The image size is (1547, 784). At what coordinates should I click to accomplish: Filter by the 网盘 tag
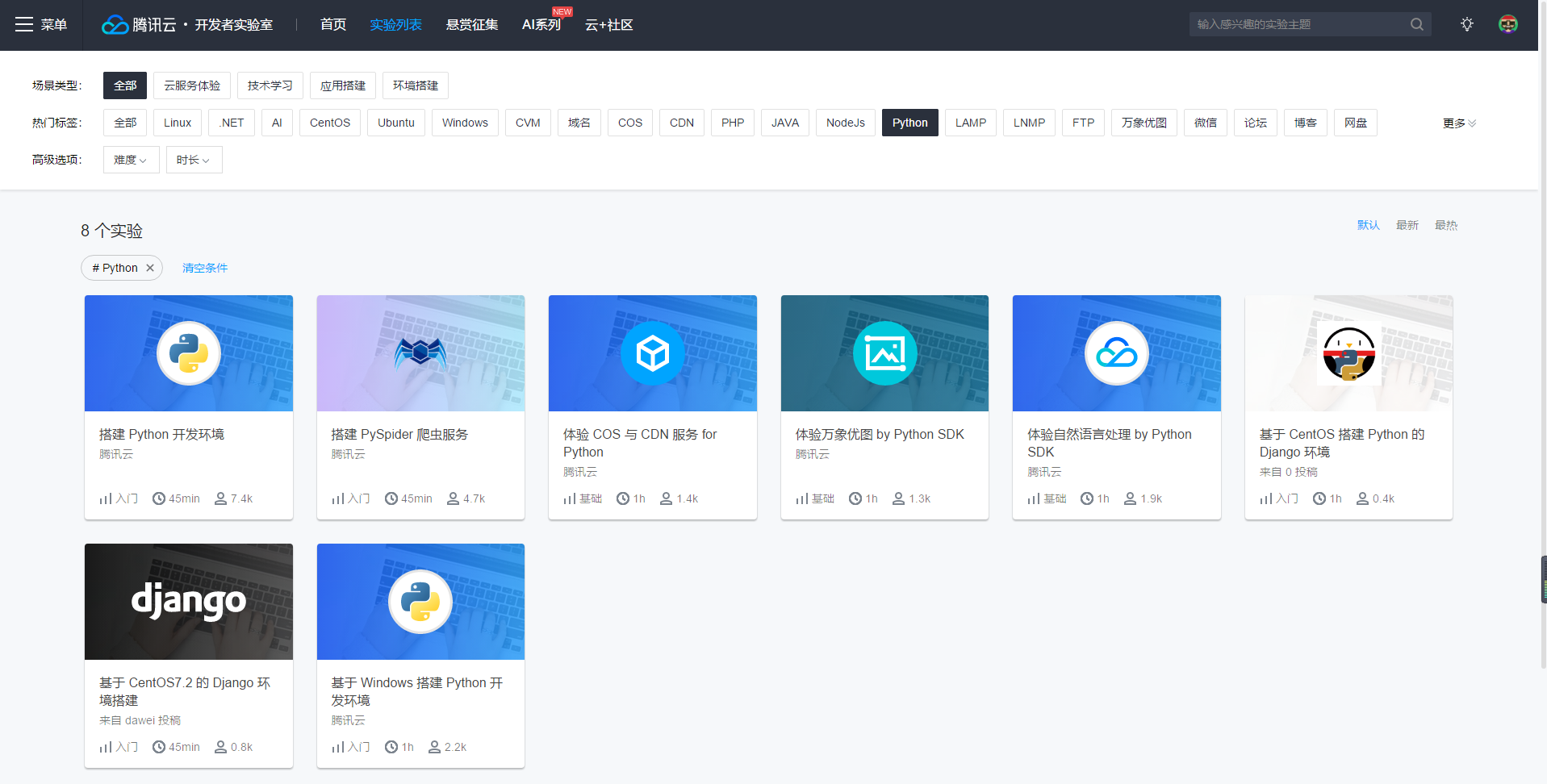(1356, 123)
